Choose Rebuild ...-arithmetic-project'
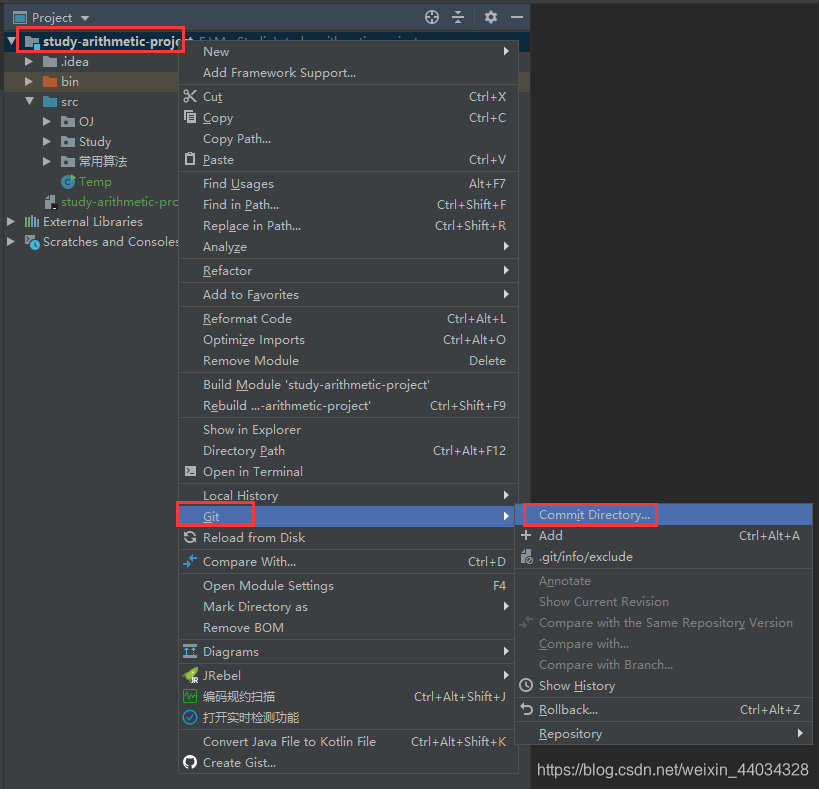Image resolution: width=819 pixels, height=789 pixels. (x=348, y=405)
